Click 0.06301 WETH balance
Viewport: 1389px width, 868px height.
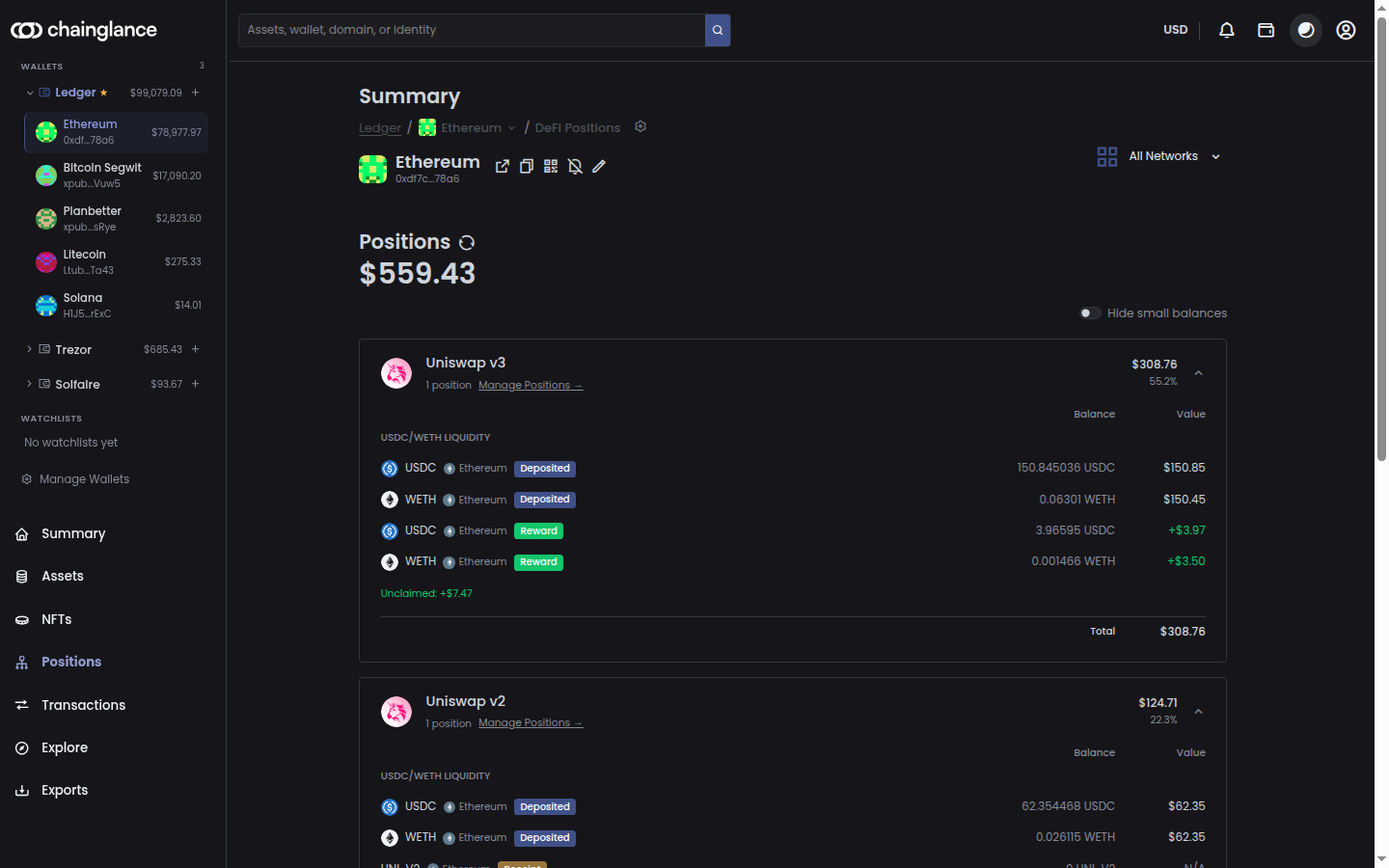[x=1076, y=500]
